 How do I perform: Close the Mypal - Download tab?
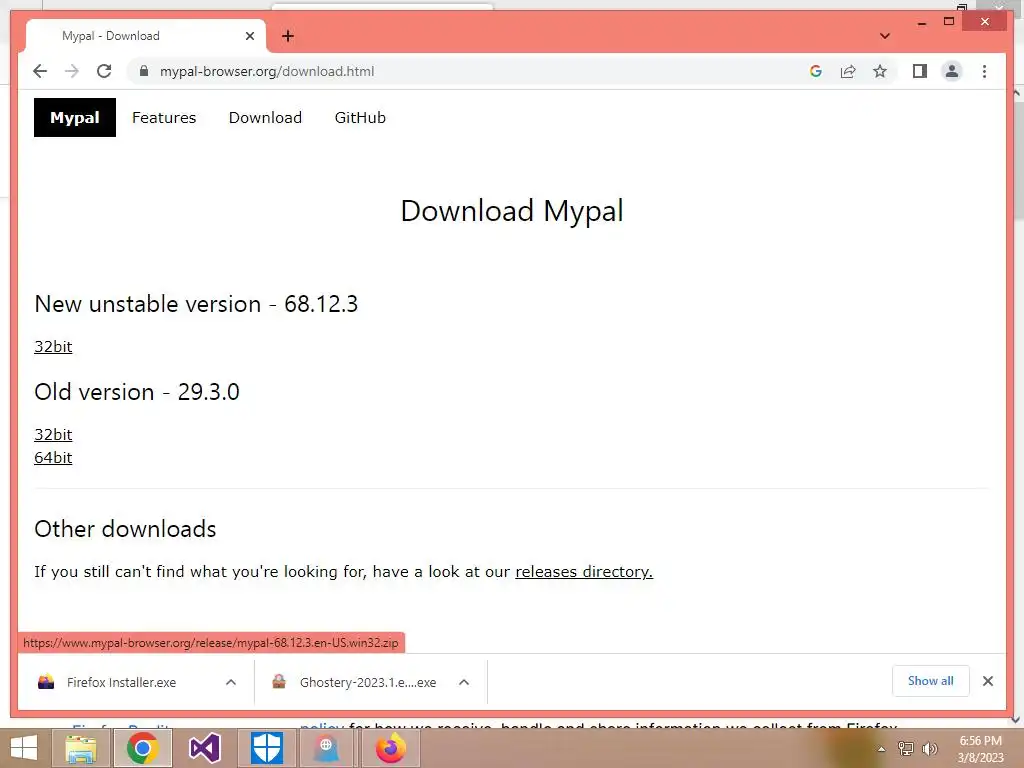click(x=249, y=36)
